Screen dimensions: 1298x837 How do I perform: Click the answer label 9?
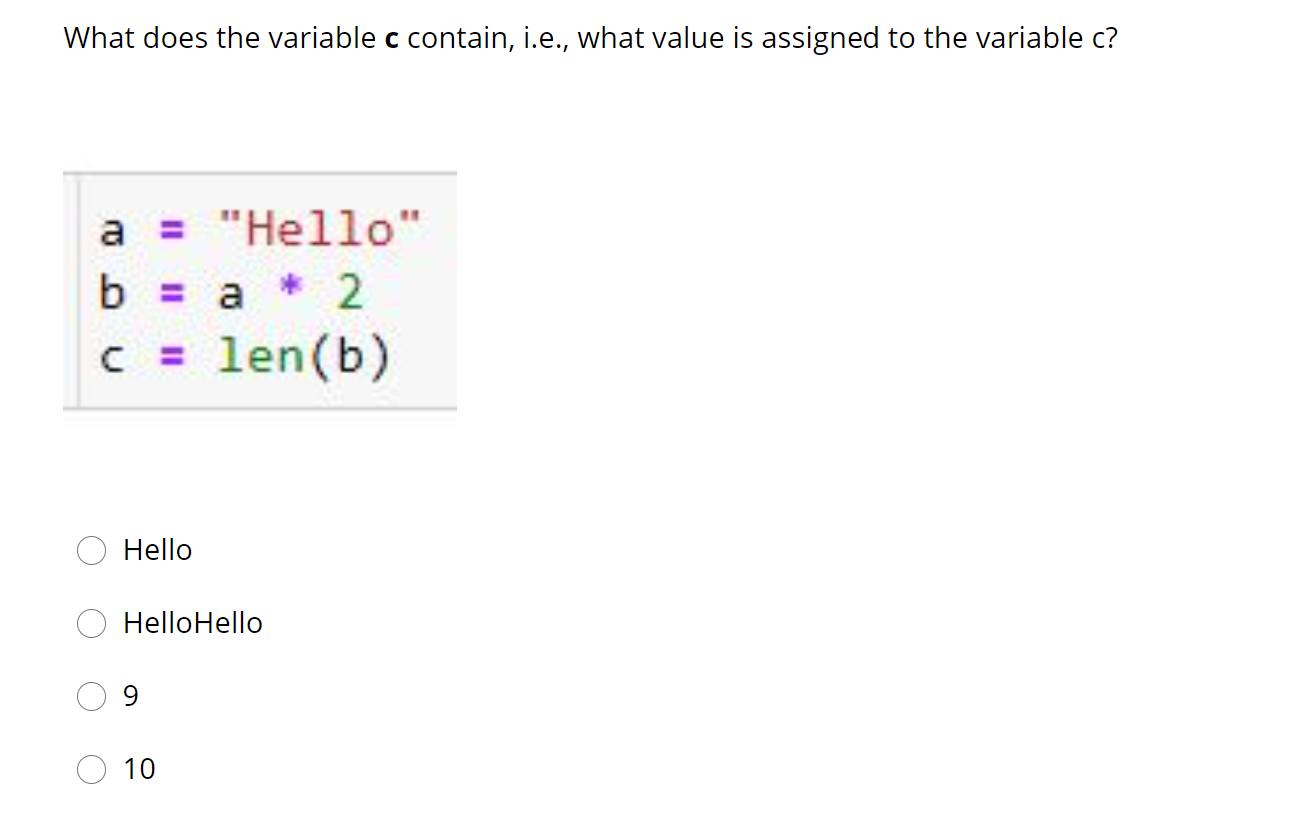tap(129, 696)
